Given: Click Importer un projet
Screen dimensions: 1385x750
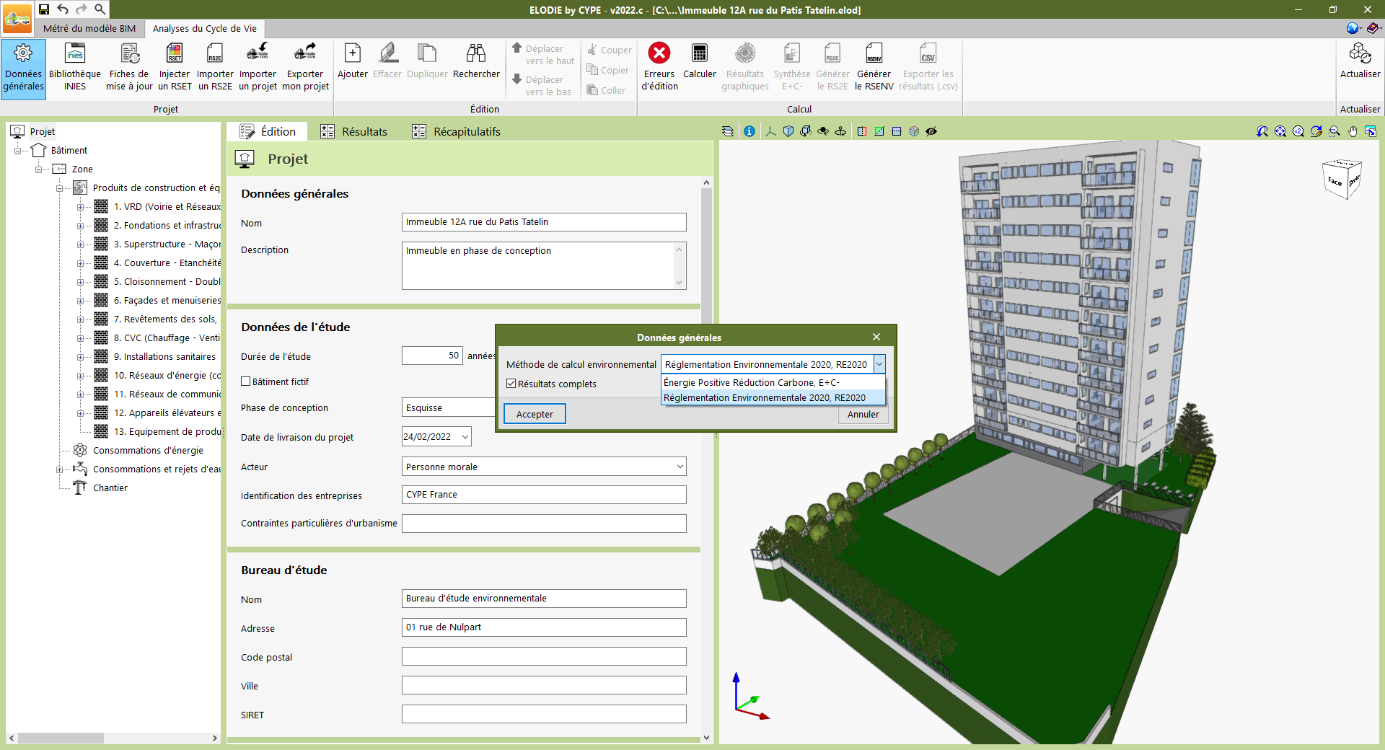Looking at the screenshot, I should tap(258, 68).
